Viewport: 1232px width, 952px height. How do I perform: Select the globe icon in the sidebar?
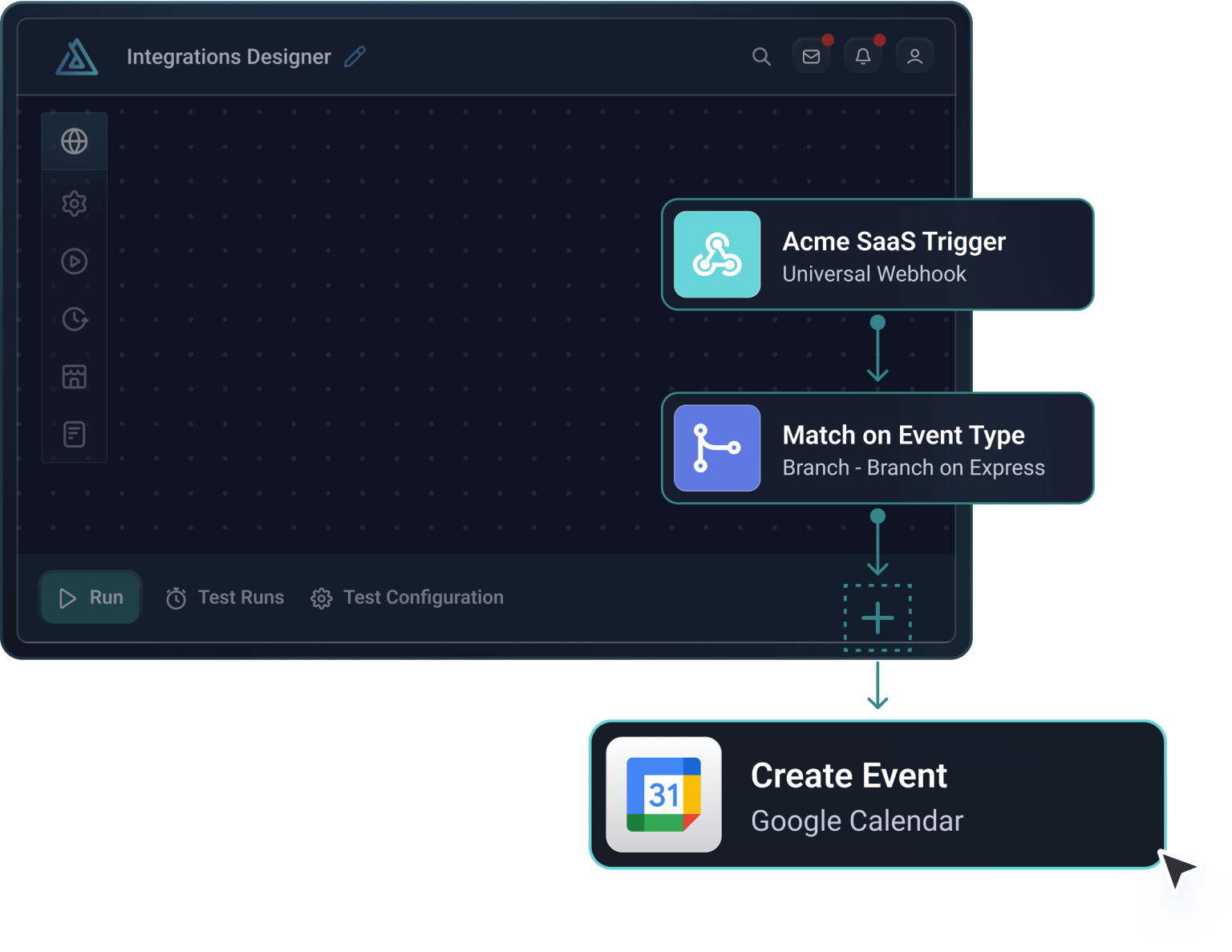point(75,141)
